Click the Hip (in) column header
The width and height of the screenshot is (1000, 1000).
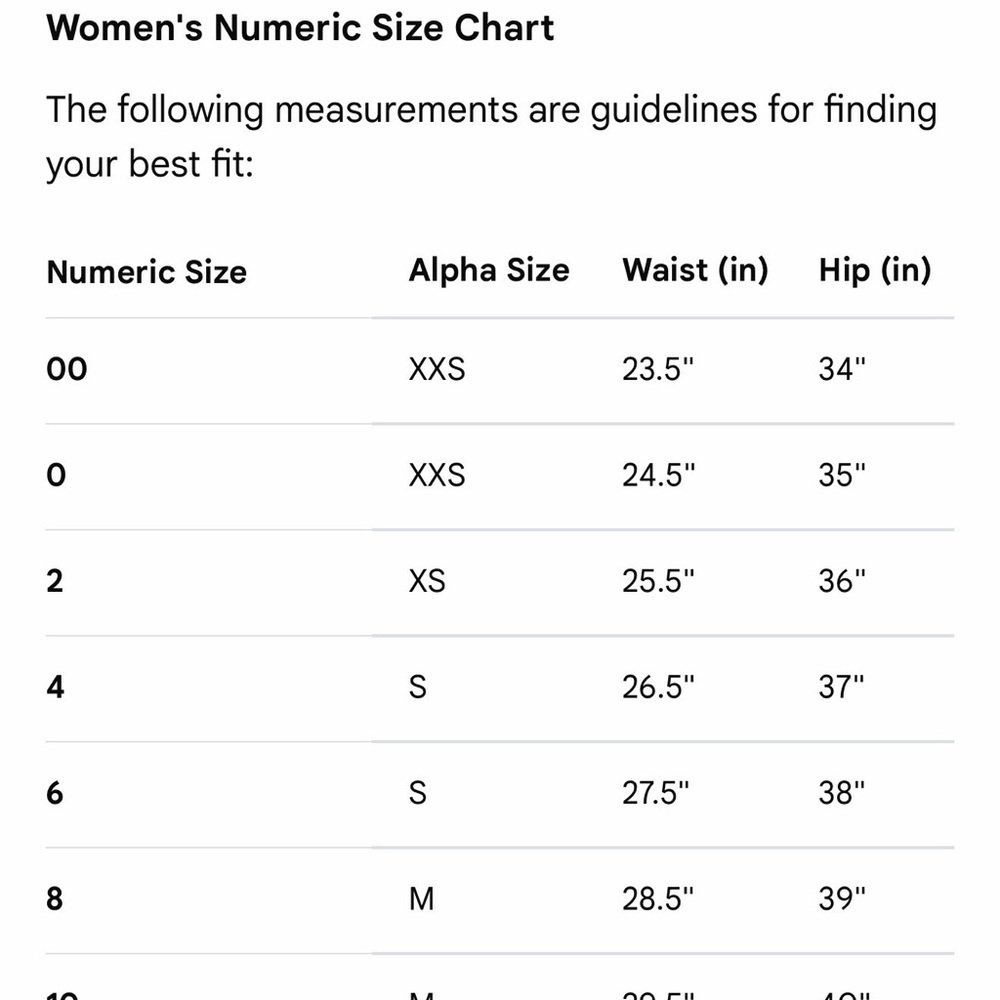875,270
